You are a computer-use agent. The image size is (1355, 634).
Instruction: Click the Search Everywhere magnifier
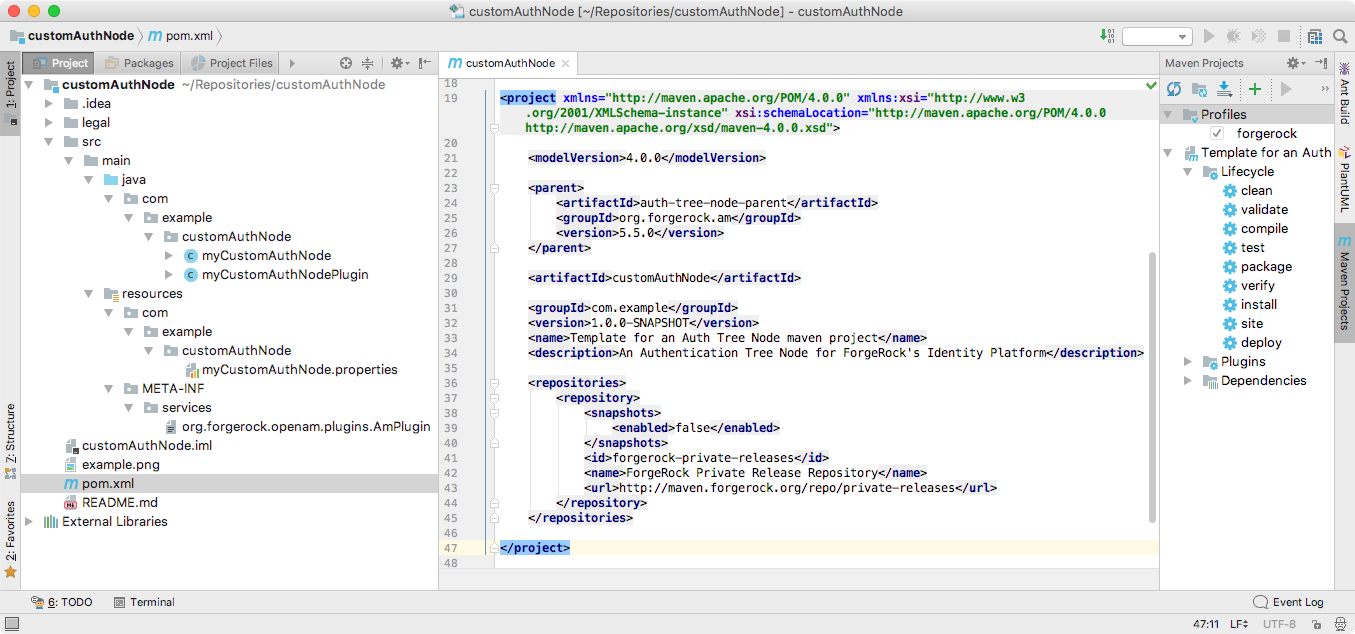1341,36
